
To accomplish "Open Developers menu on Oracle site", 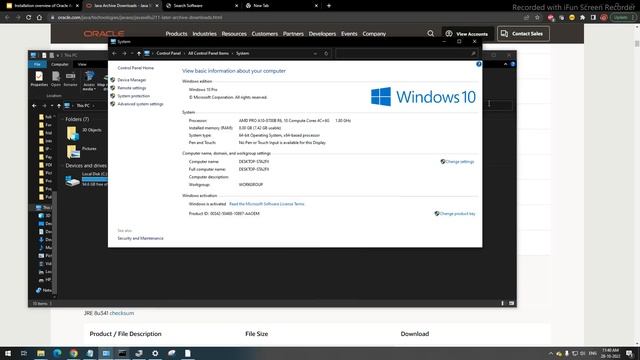I will (x=322, y=34).
